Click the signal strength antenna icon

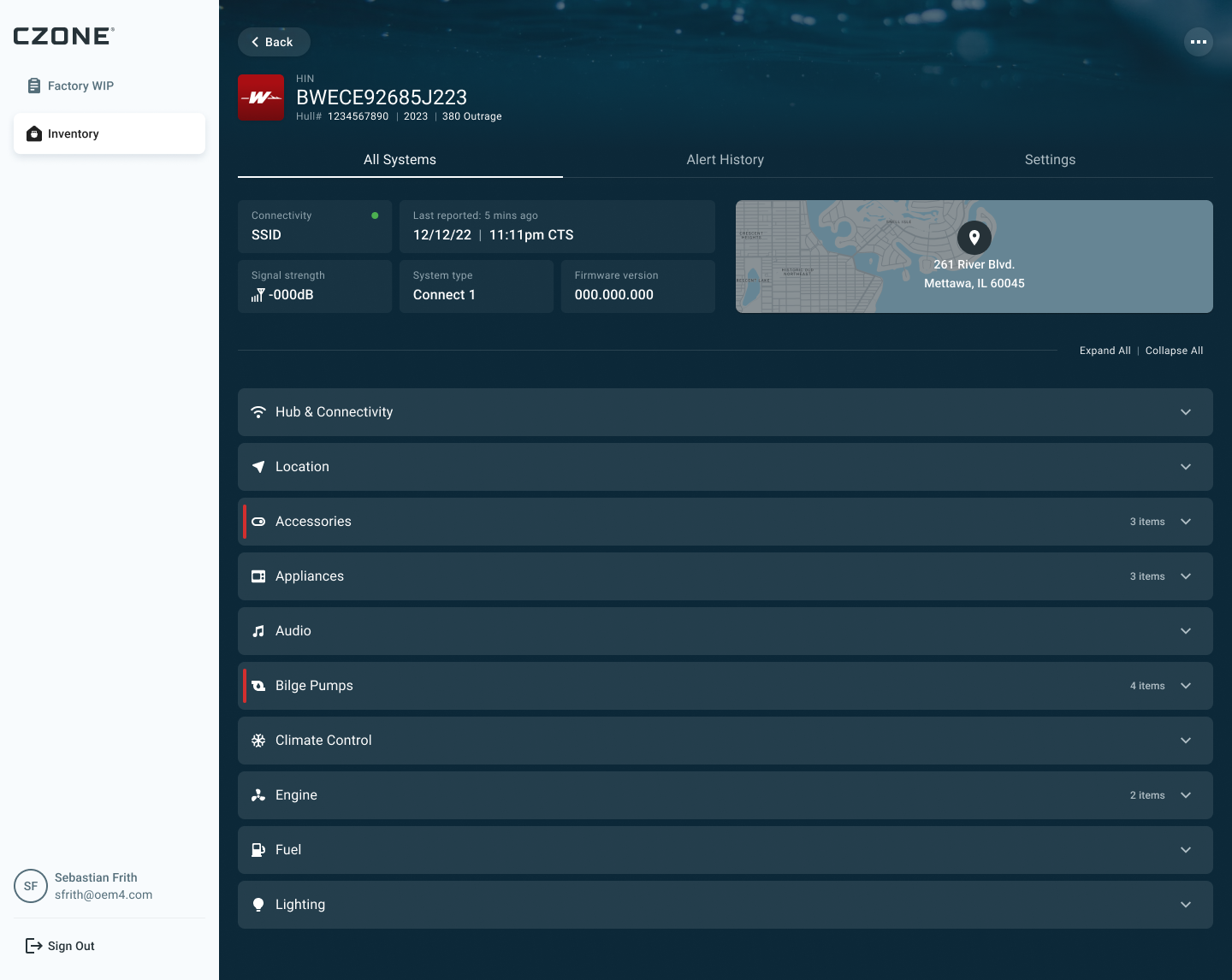258,295
